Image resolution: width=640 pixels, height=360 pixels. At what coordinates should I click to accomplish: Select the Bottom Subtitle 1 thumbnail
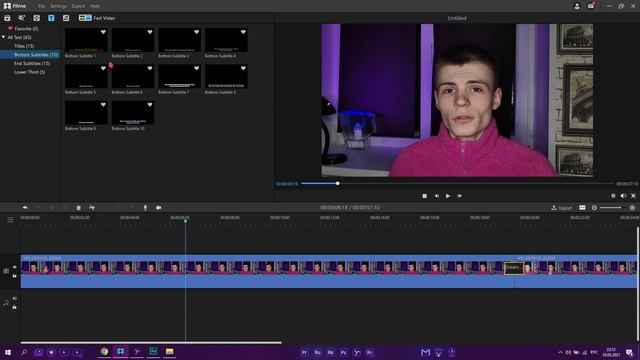point(86,40)
